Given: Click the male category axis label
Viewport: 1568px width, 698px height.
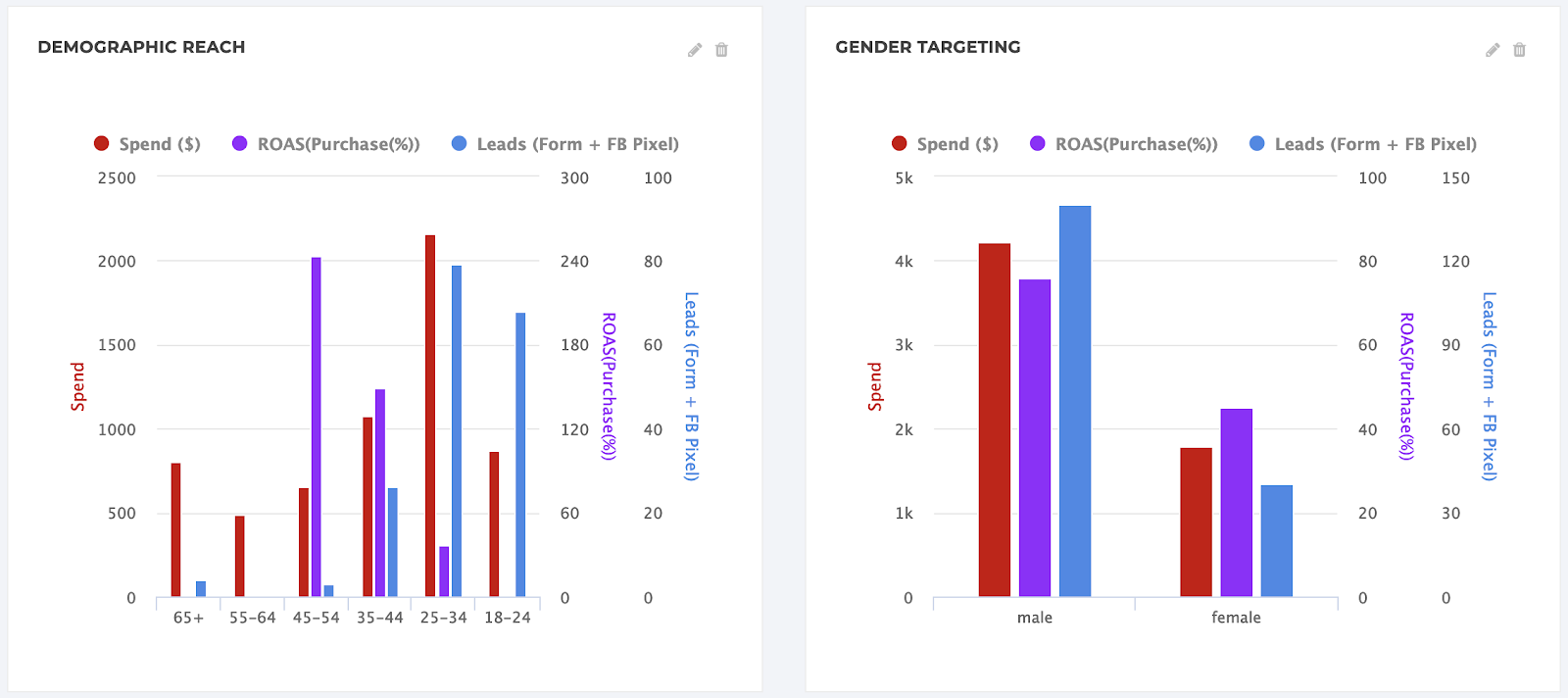Looking at the screenshot, I should [1035, 618].
